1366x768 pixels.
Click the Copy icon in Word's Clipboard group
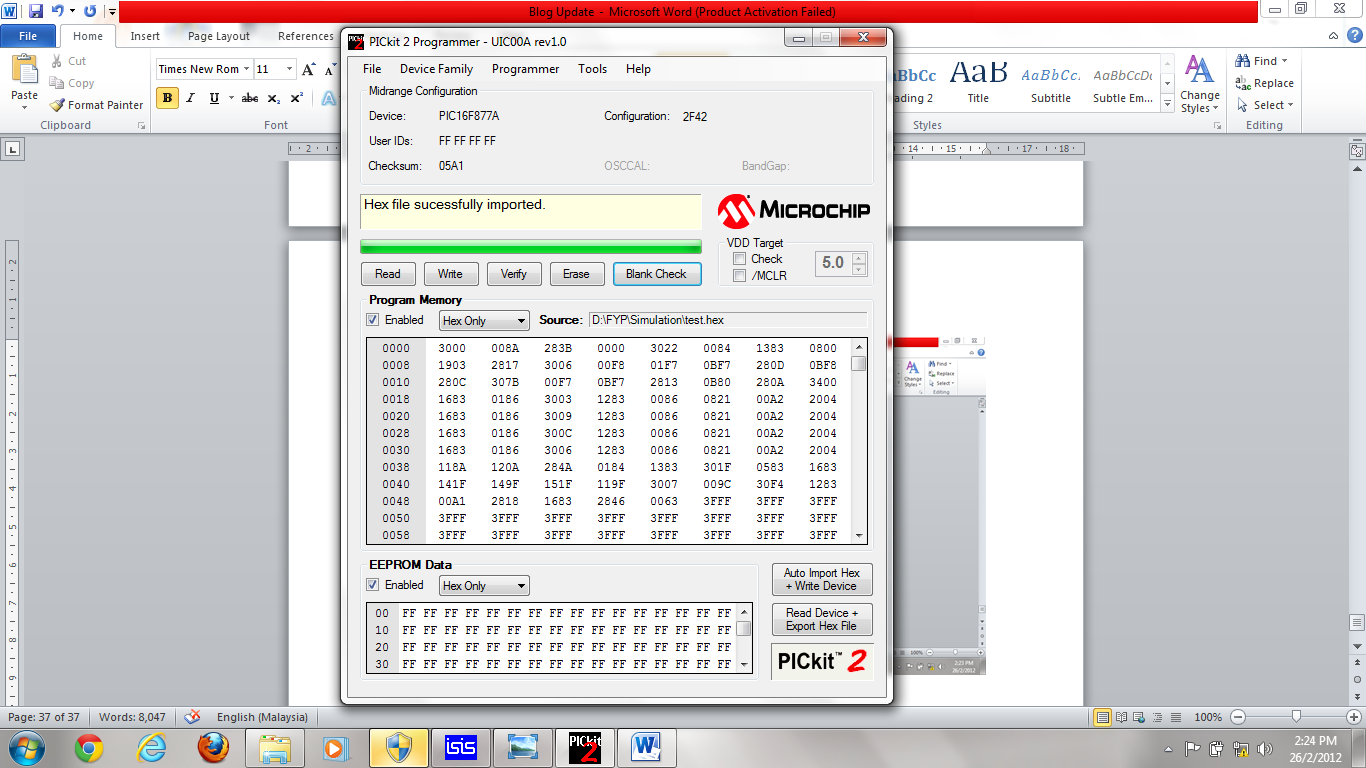coord(55,83)
